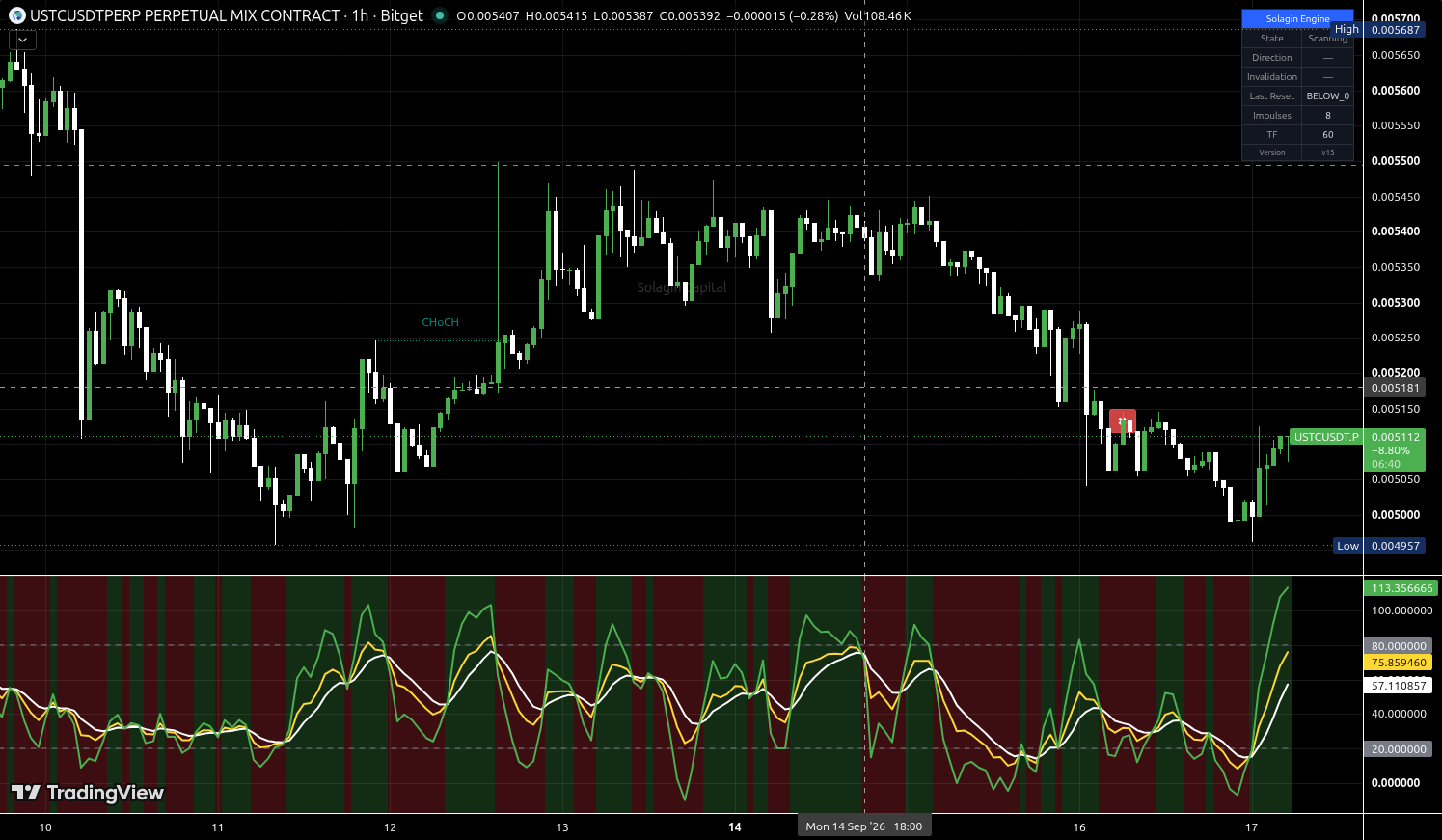The width and height of the screenshot is (1442, 840).
Task: Click the crosshair date label Mon 14 Sep '26
Action: (864, 826)
